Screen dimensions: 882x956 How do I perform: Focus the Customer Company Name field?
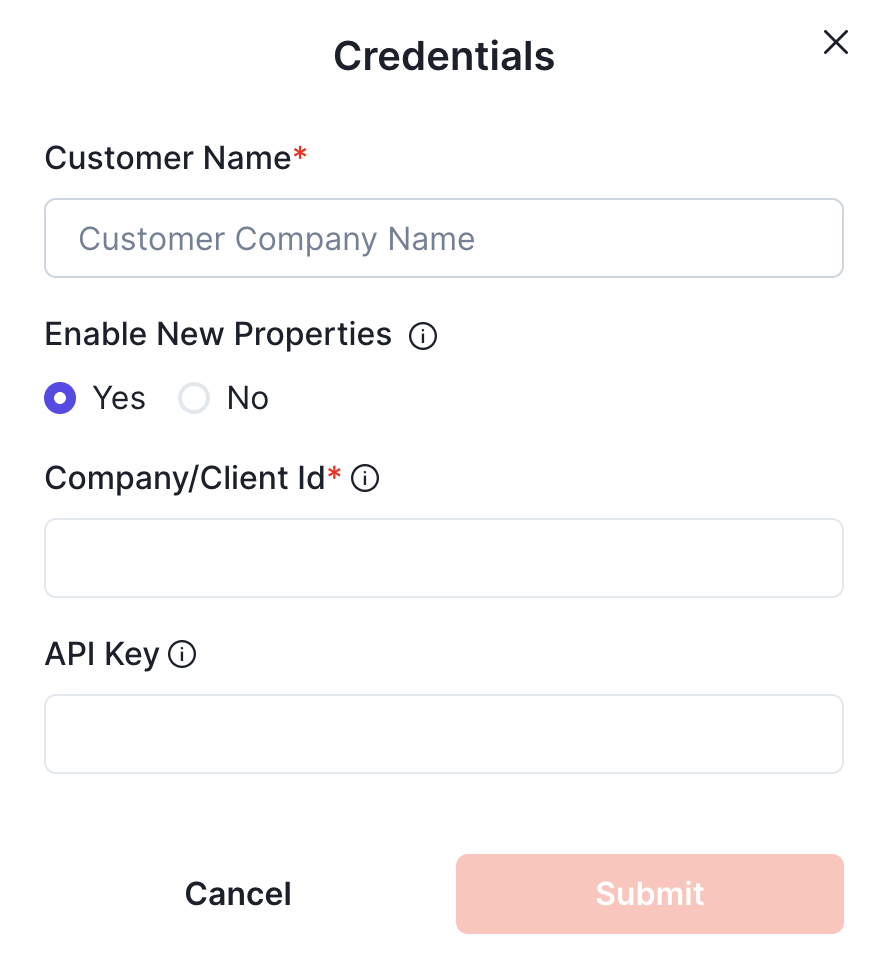coord(444,238)
